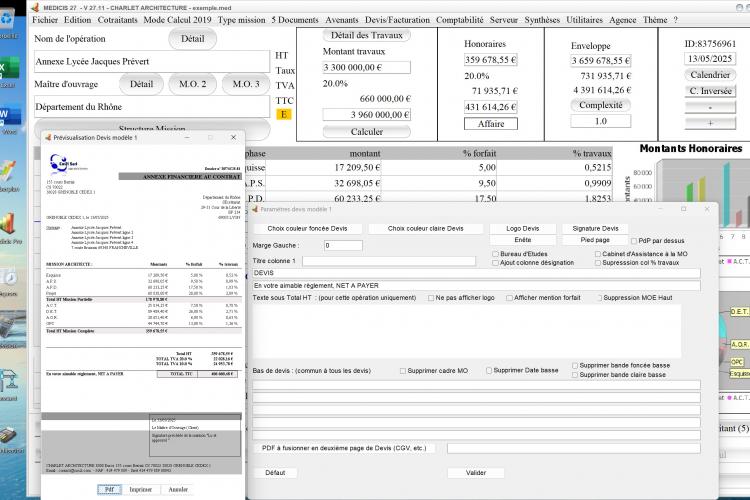Open the Thème menu
The height and width of the screenshot is (500, 750).
(655, 20)
